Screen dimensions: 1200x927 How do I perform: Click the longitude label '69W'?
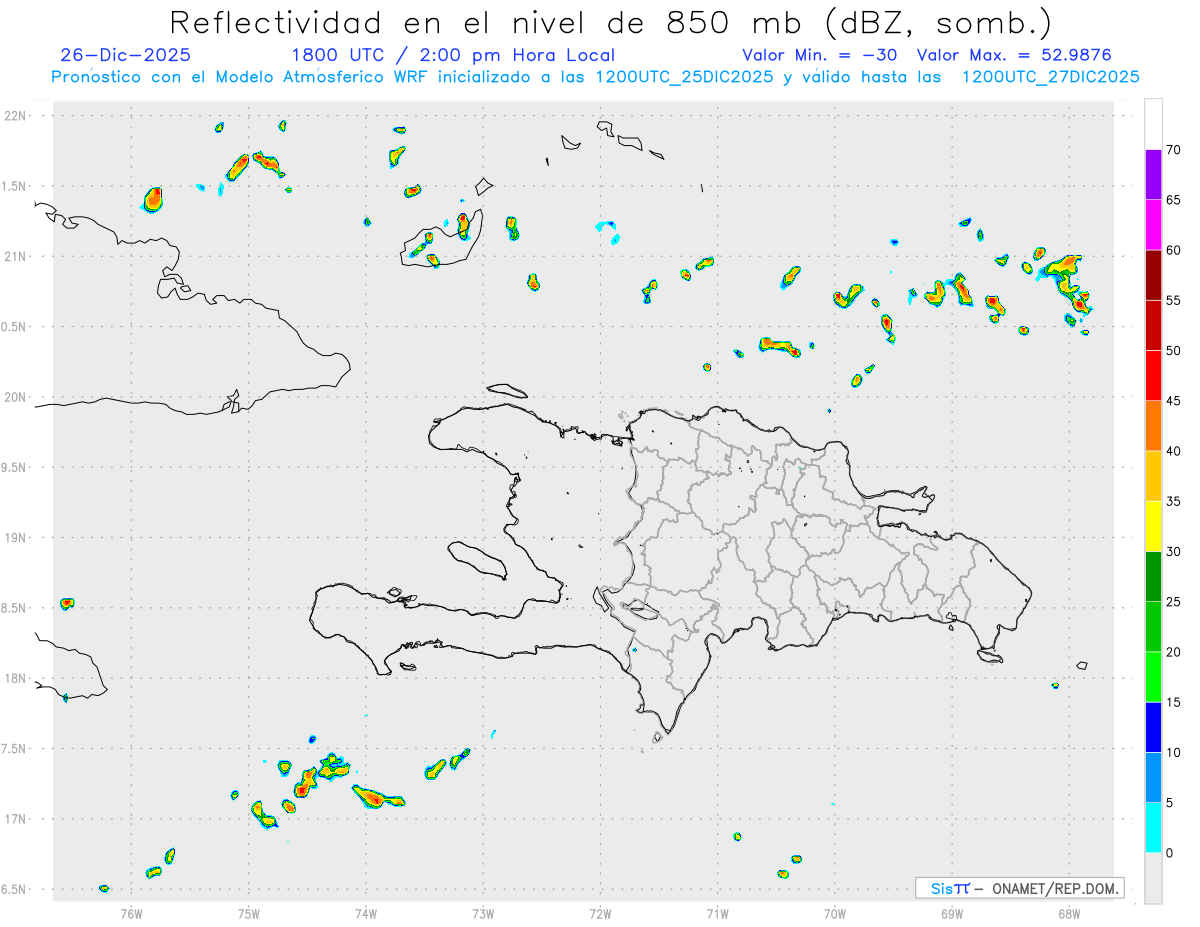[x=952, y=913]
